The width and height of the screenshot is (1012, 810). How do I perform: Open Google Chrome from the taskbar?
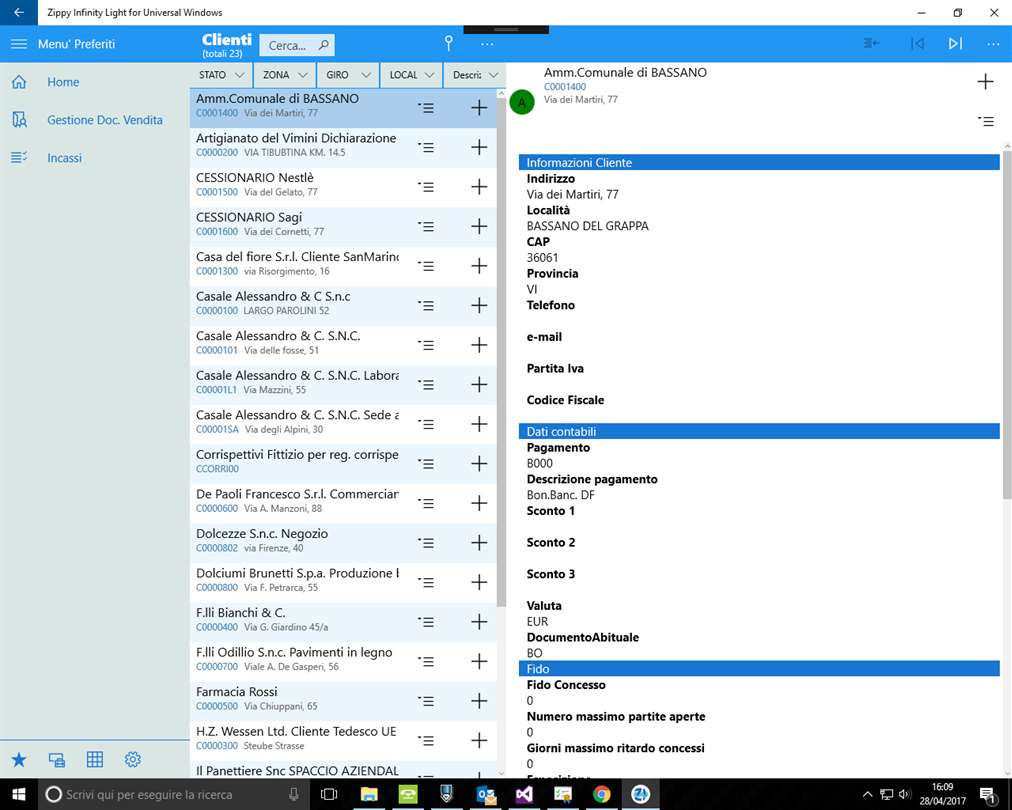602,794
